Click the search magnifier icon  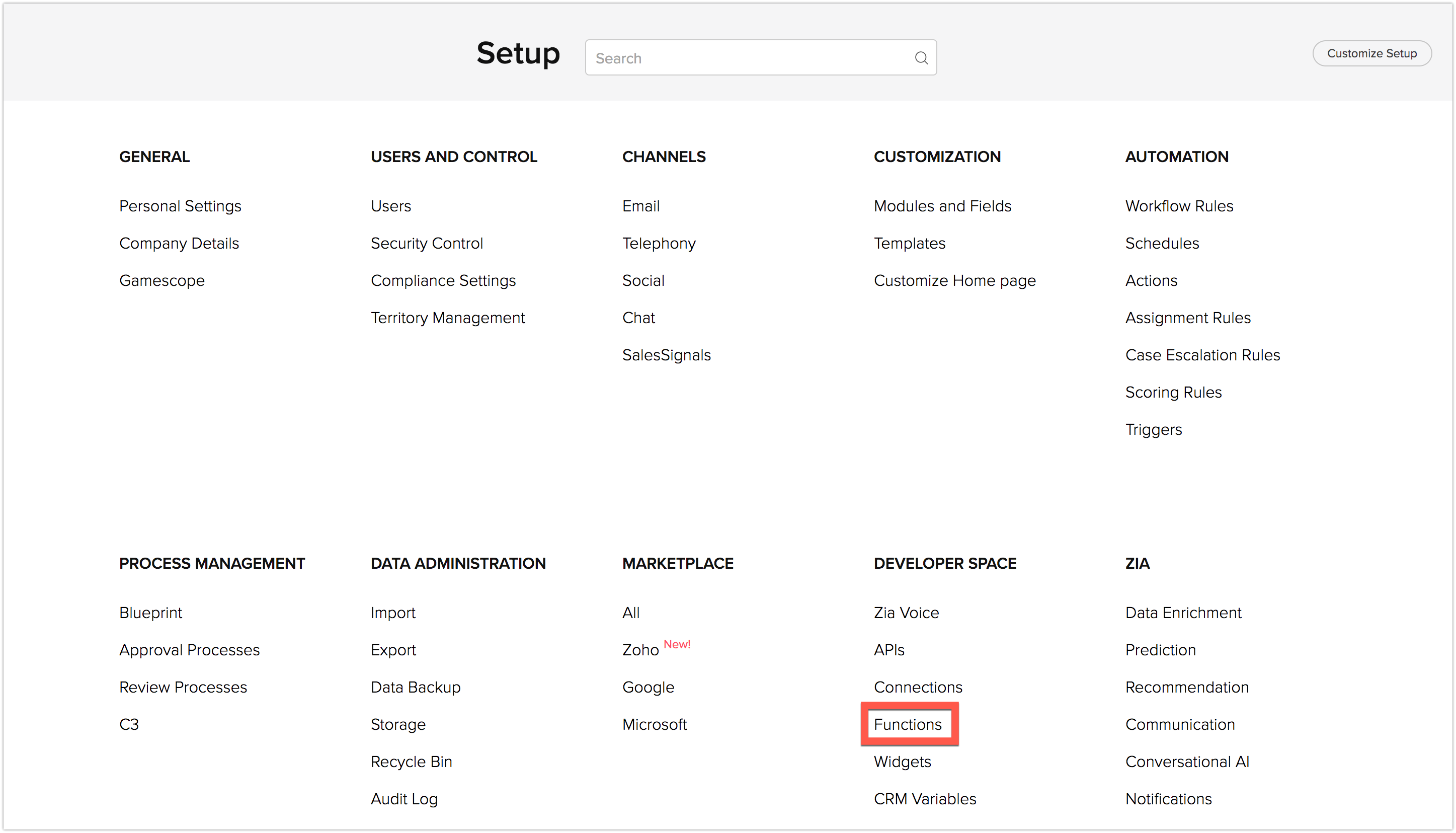pyautogui.click(x=921, y=58)
